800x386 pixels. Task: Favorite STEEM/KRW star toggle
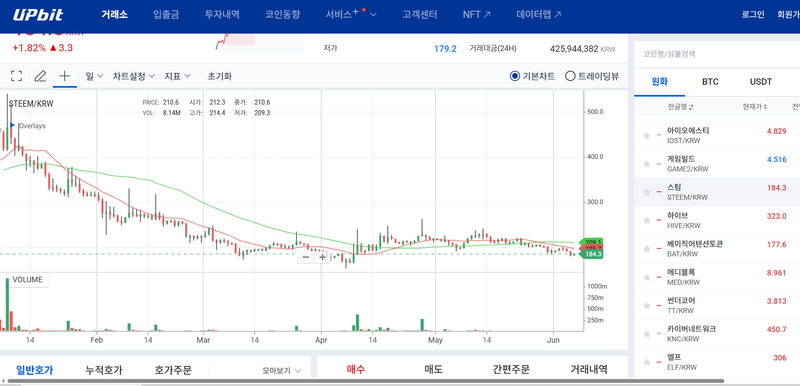pyautogui.click(x=646, y=192)
